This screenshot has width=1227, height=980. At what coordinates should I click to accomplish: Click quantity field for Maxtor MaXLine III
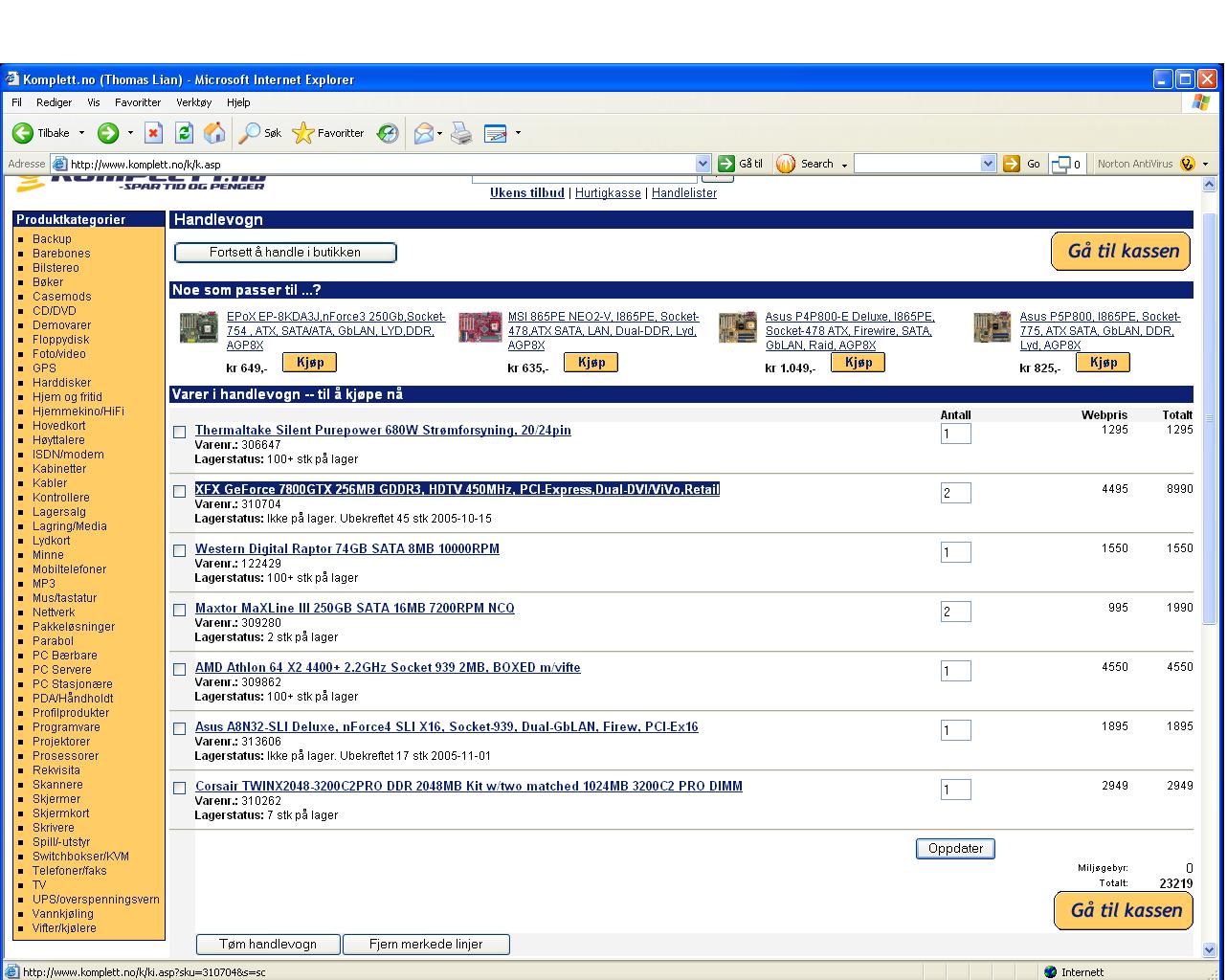click(x=956, y=612)
